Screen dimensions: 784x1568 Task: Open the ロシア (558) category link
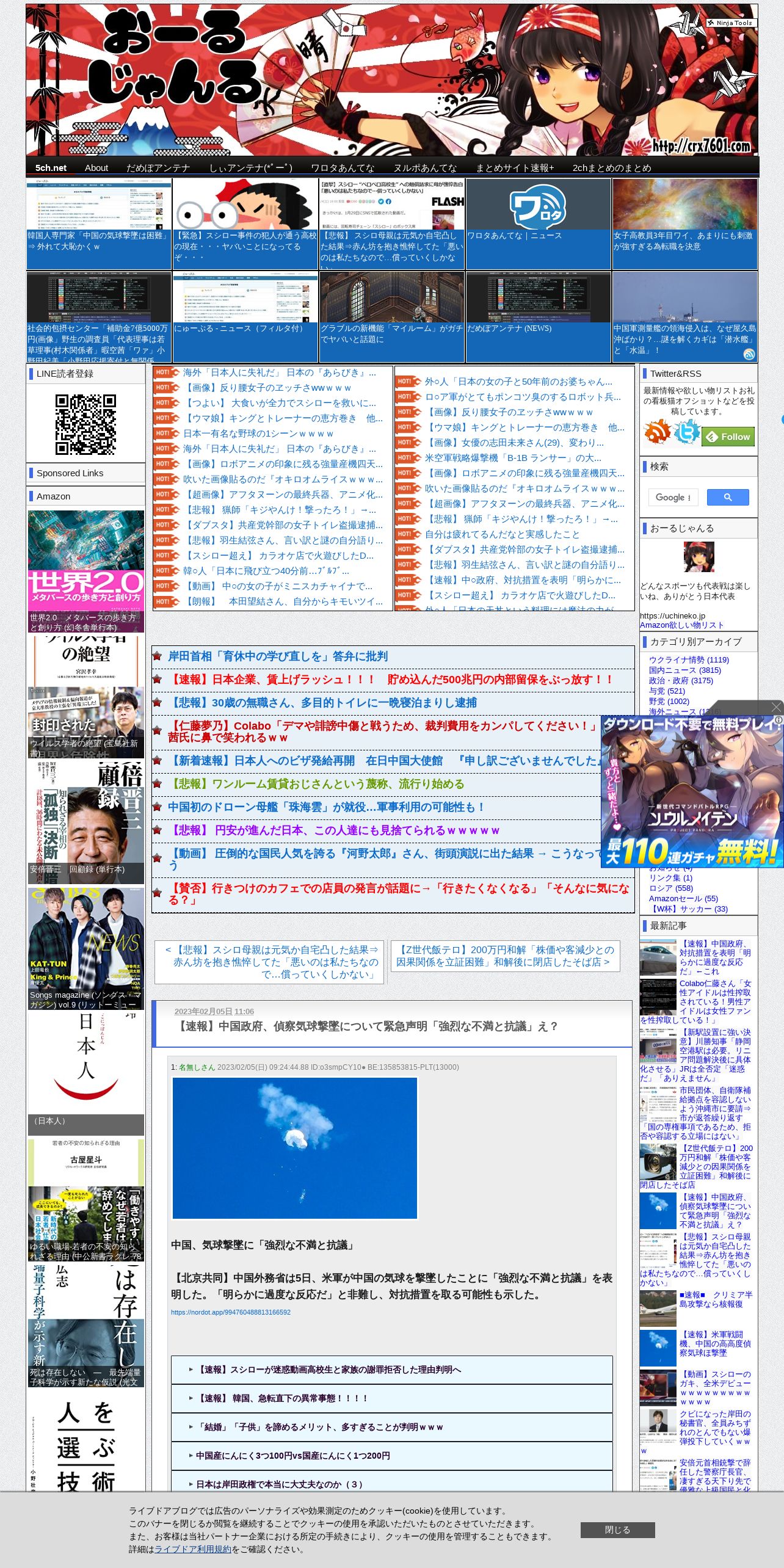(x=671, y=888)
